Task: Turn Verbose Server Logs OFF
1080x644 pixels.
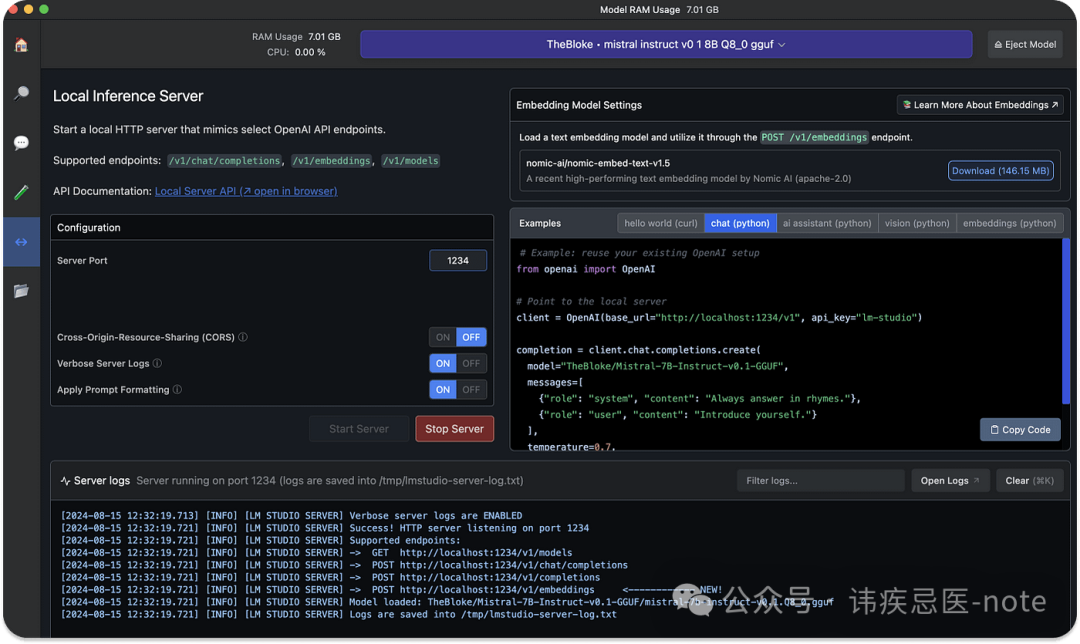Action: 471,363
